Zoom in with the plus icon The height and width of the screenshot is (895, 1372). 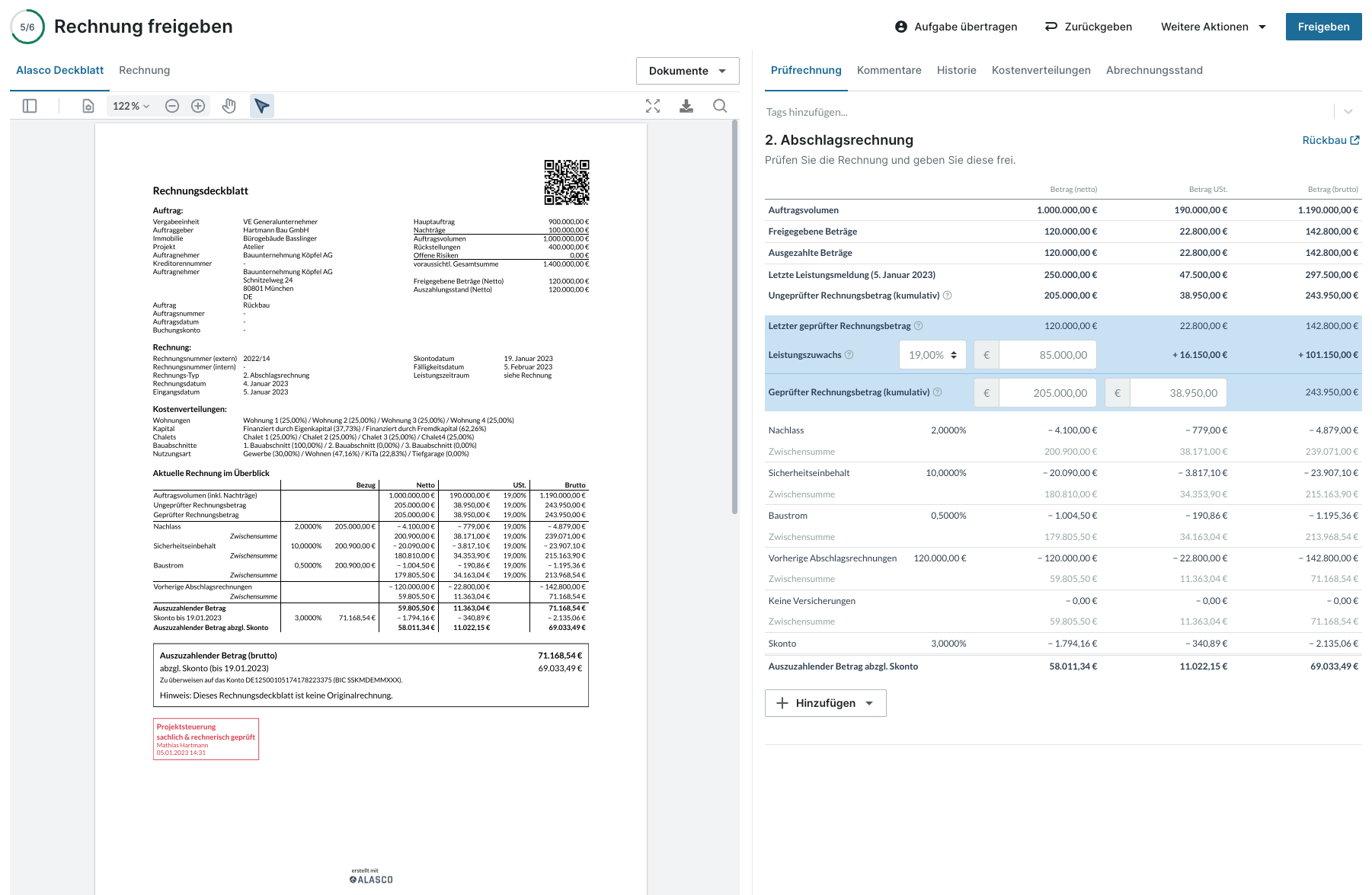click(198, 106)
